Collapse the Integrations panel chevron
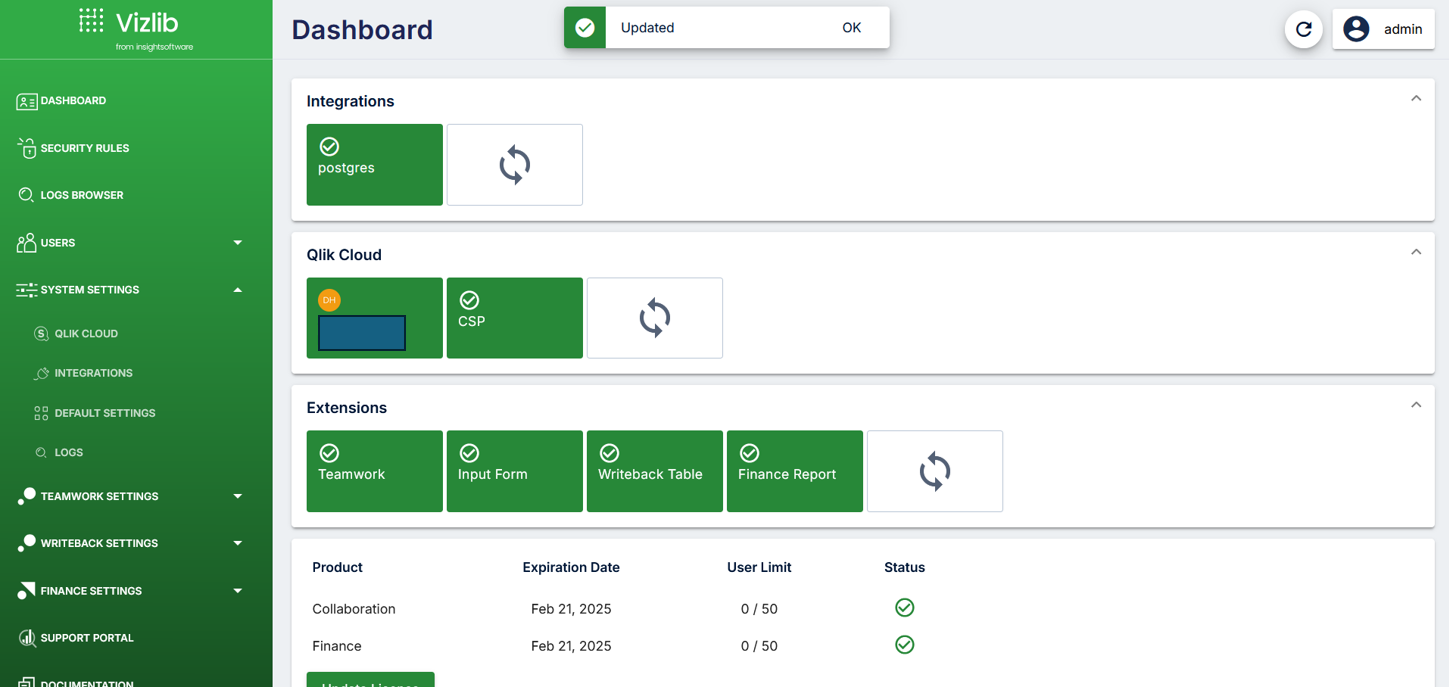Screen dimensions: 1449x688 coord(1416,99)
